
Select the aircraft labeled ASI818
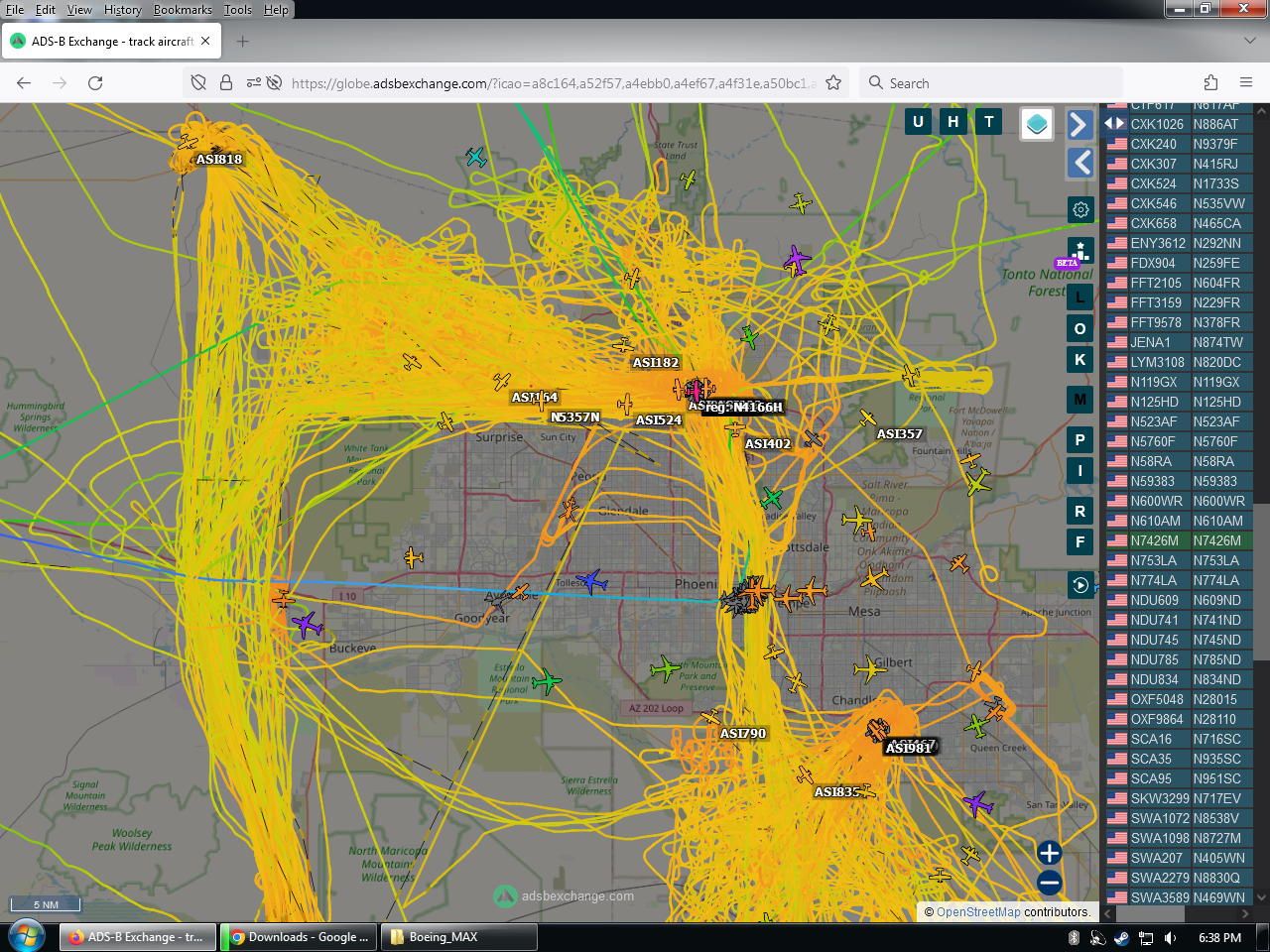(219, 160)
